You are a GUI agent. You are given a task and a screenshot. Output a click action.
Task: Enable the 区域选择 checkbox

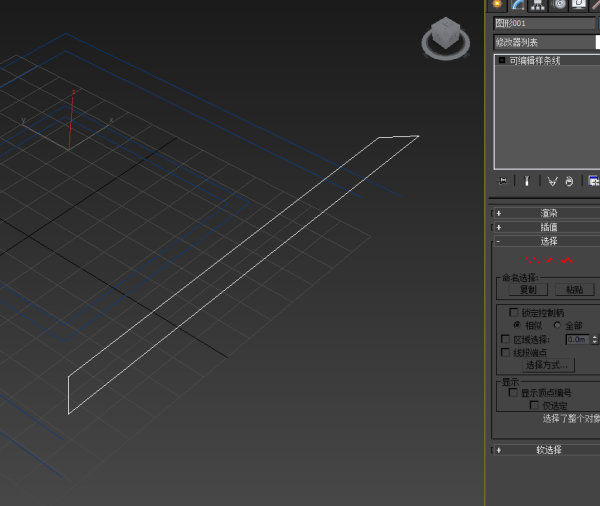tap(505, 339)
